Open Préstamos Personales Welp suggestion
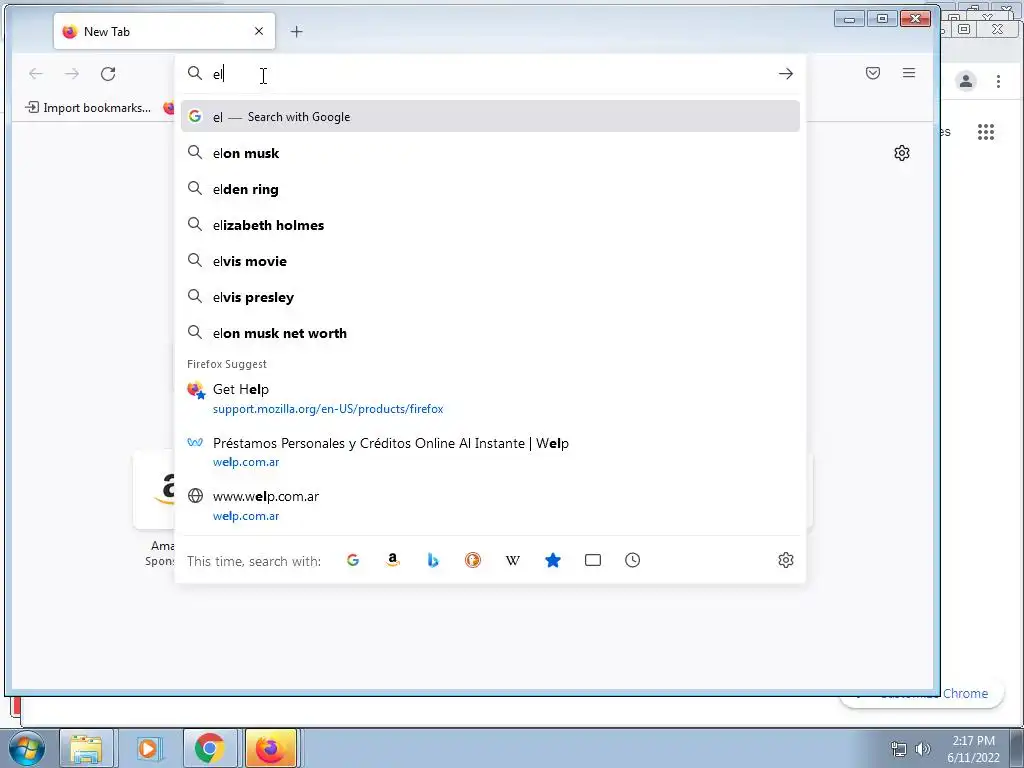 pos(490,452)
